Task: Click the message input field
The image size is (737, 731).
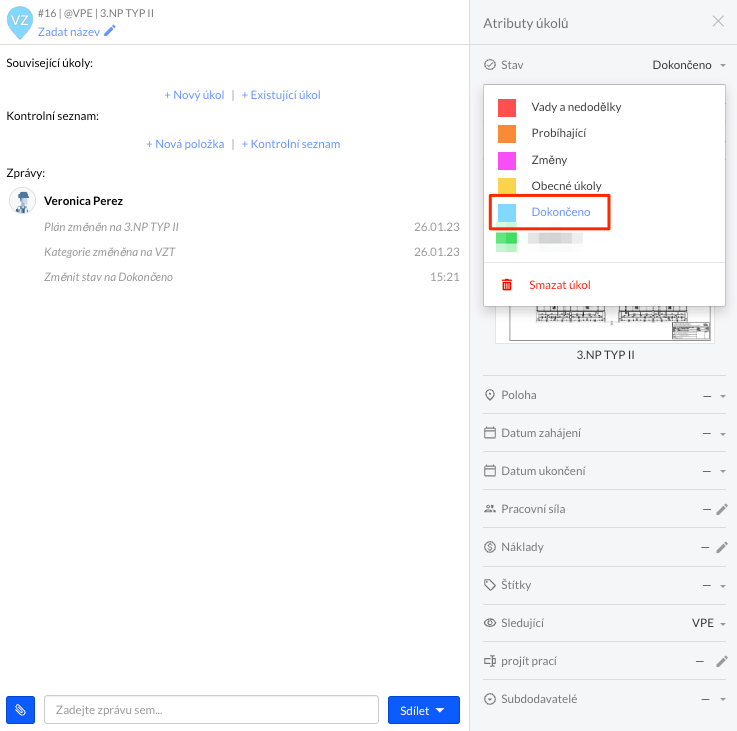Action: tap(211, 710)
